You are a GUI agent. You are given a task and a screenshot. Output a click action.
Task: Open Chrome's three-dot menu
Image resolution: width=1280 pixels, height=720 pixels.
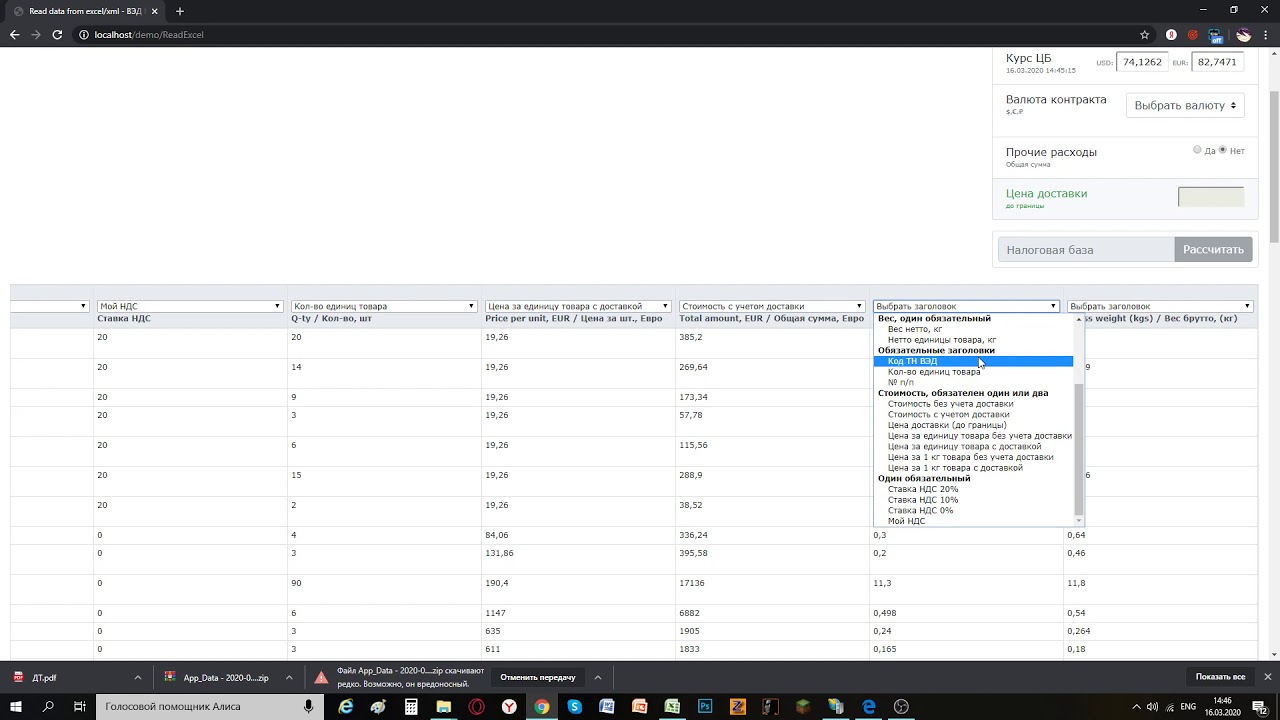(x=1266, y=34)
